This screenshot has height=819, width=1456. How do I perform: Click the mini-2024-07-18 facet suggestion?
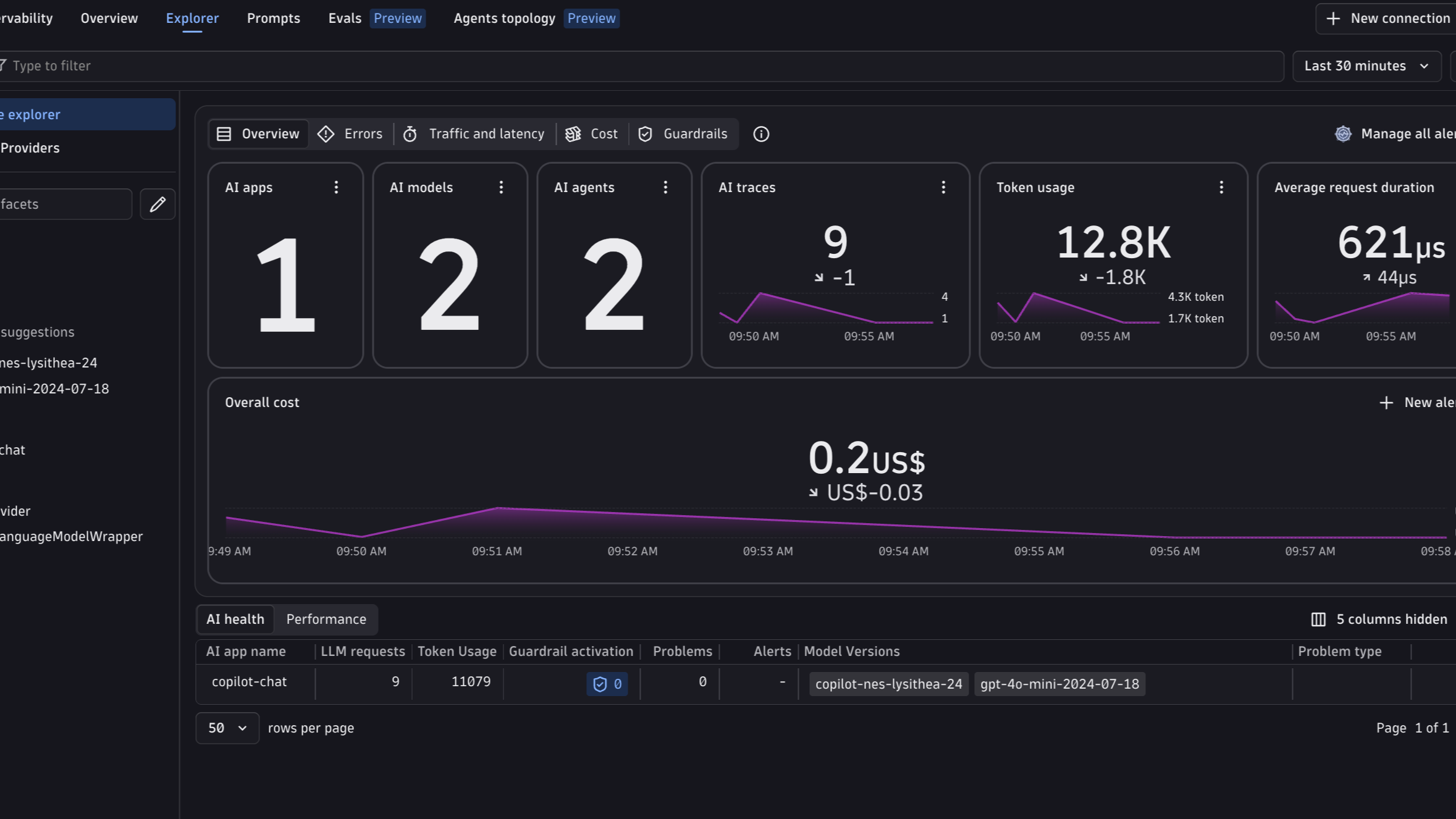tap(54, 389)
